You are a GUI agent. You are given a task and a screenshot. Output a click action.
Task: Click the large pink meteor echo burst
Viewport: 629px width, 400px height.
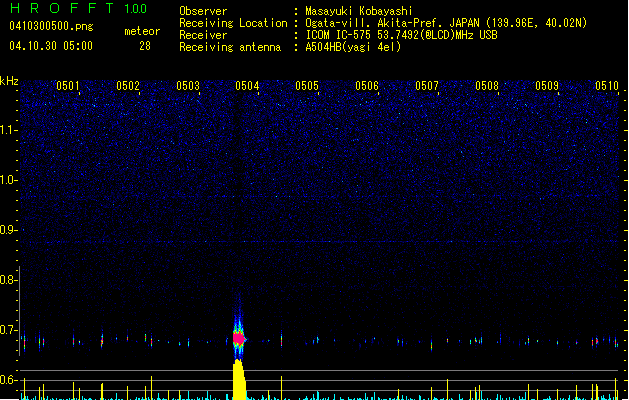click(239, 339)
